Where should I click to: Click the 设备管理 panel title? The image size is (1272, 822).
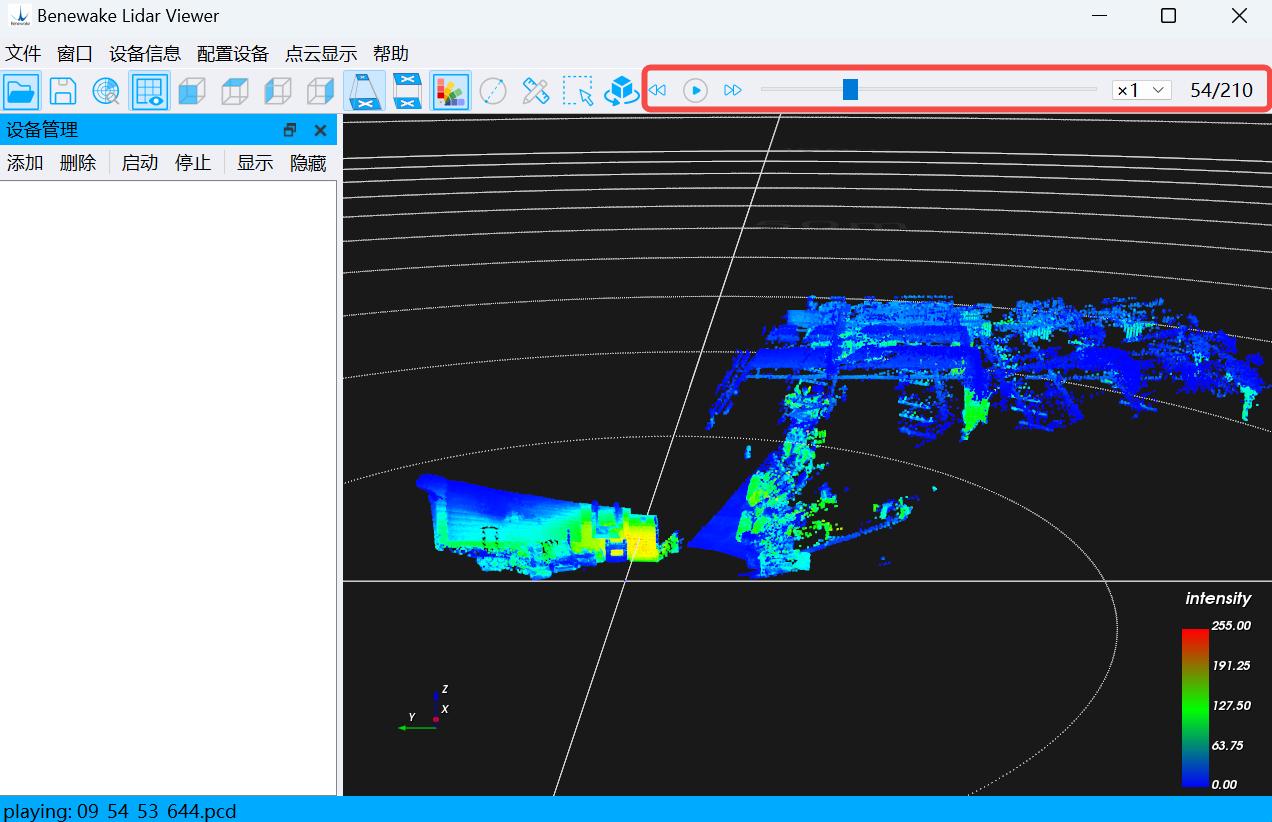point(42,130)
